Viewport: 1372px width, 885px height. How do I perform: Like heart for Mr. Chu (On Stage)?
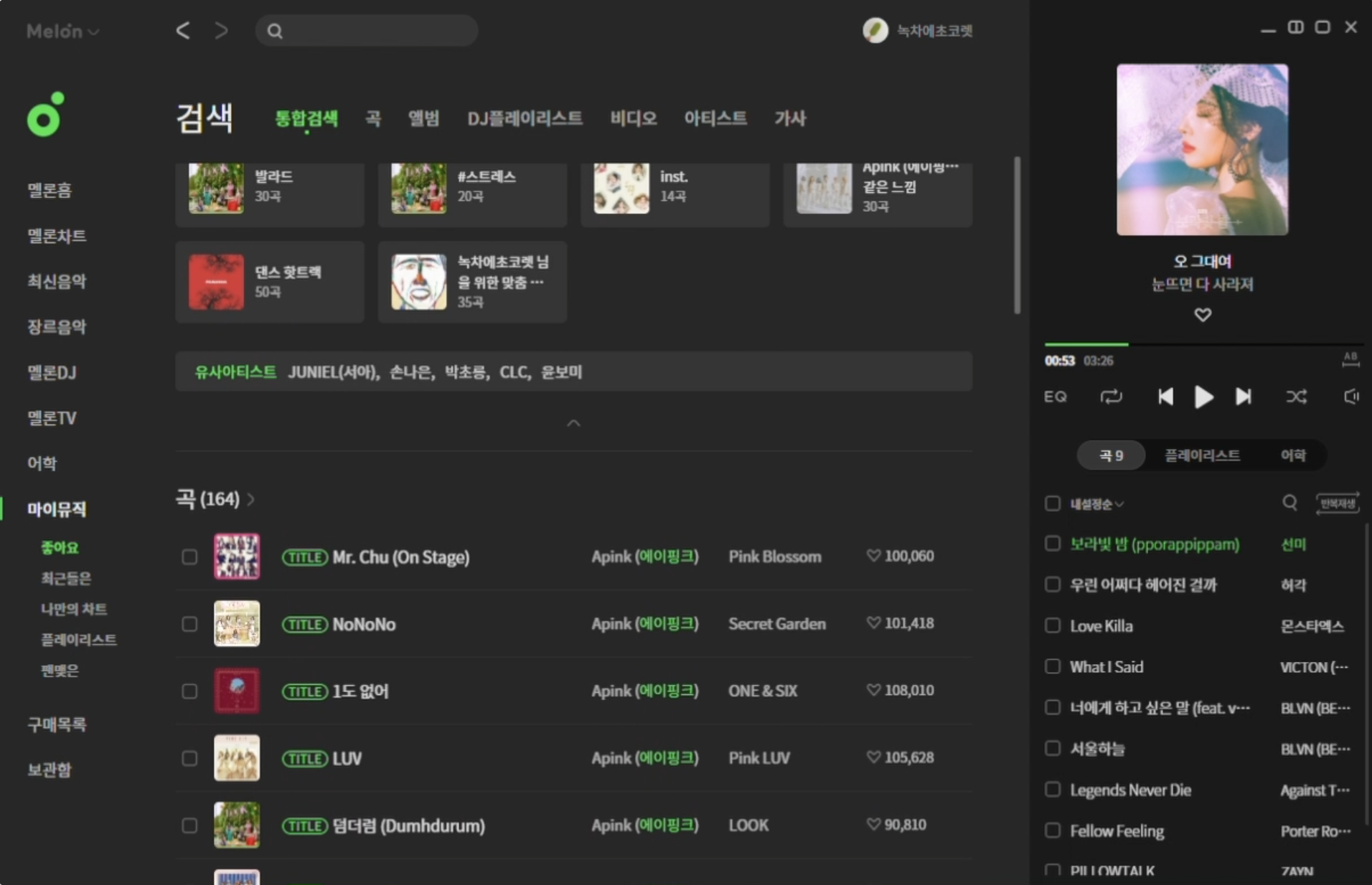[x=873, y=556]
